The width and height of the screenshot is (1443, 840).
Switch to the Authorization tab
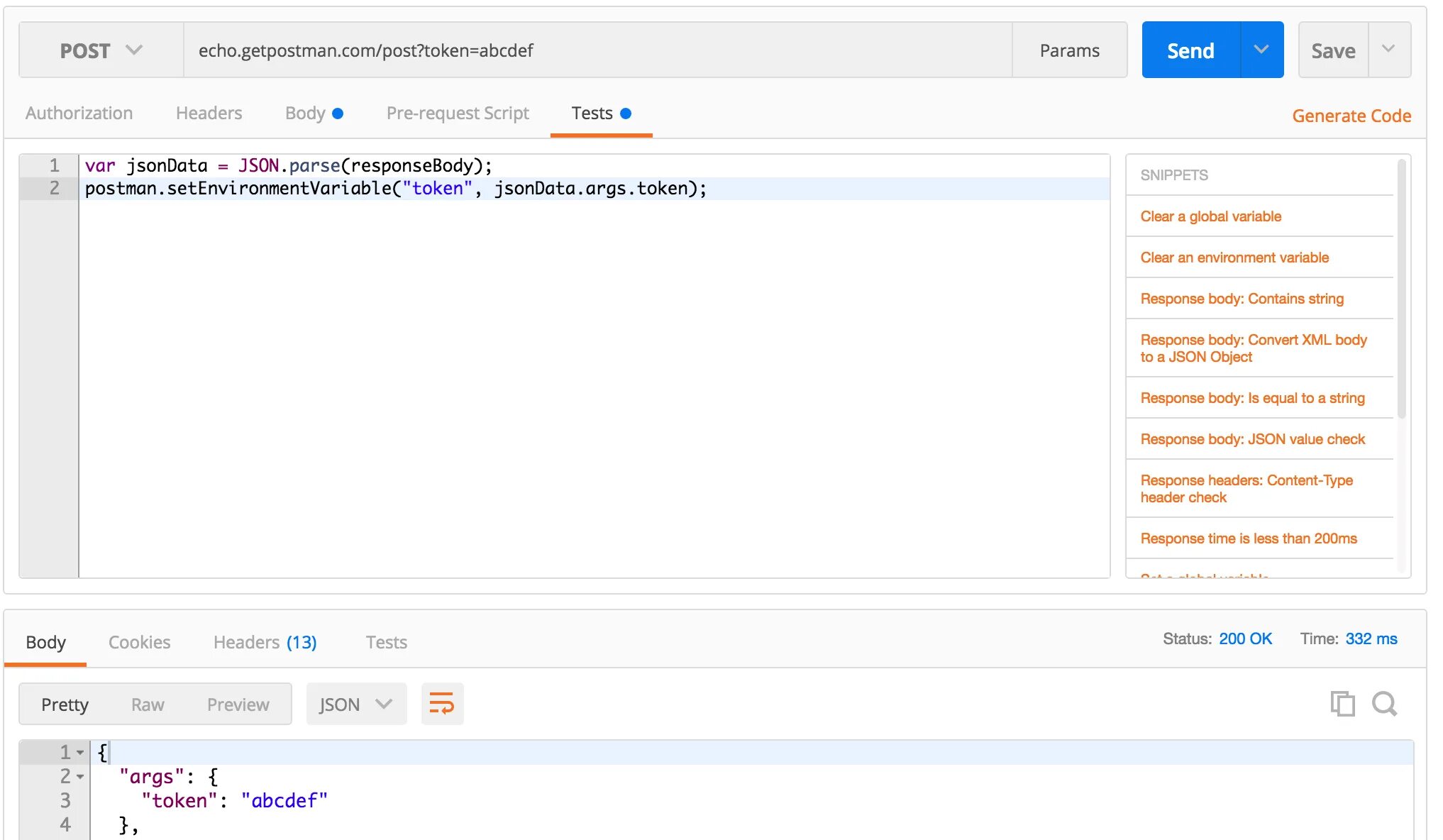(79, 113)
